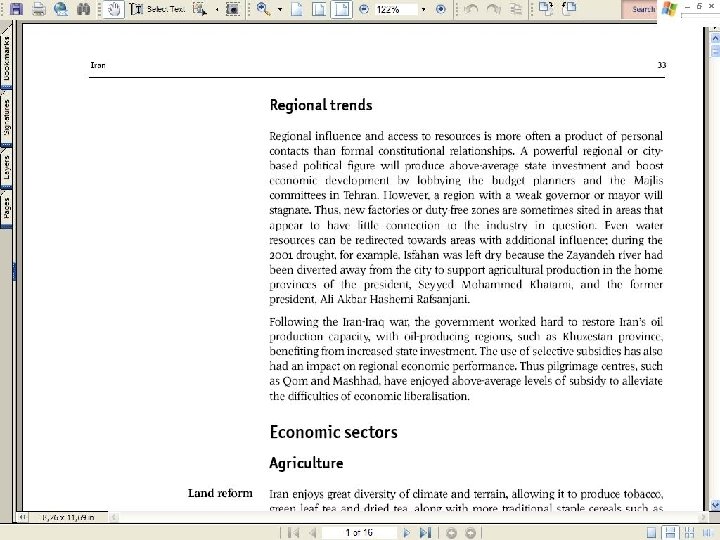The width and height of the screenshot is (720, 540).
Task: Open the Pages side tab
Action: pyautogui.click(x=6, y=209)
